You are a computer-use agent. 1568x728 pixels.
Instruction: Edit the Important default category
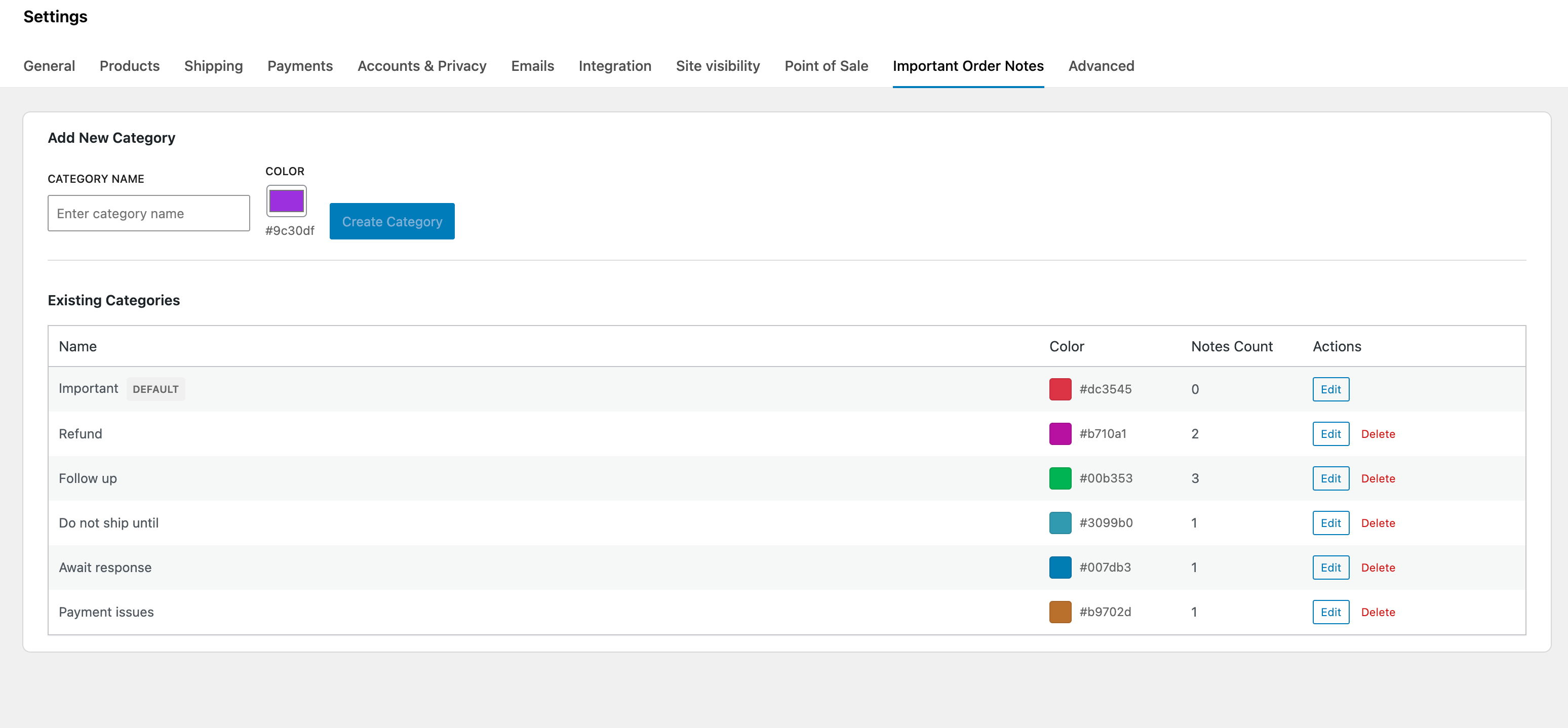[x=1330, y=389]
